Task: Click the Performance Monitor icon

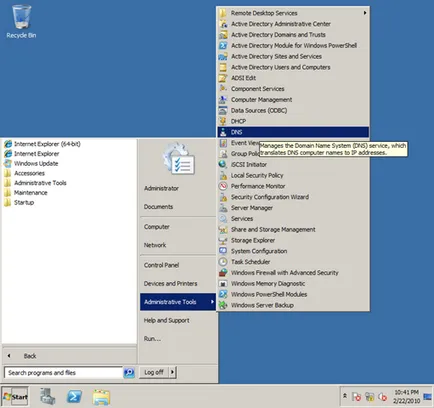Action: [x=223, y=186]
